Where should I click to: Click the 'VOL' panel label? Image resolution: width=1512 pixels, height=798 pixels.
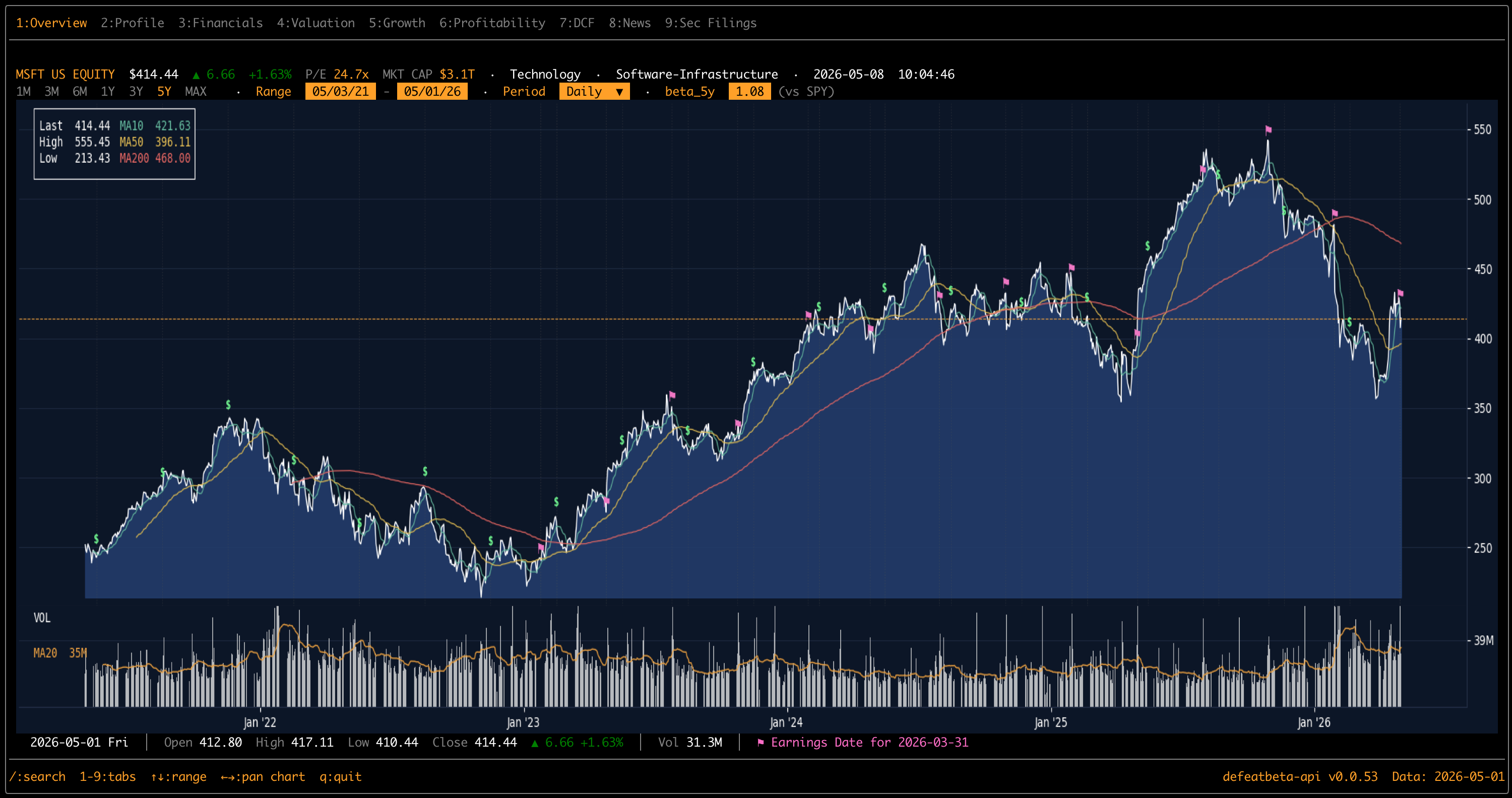[42, 618]
